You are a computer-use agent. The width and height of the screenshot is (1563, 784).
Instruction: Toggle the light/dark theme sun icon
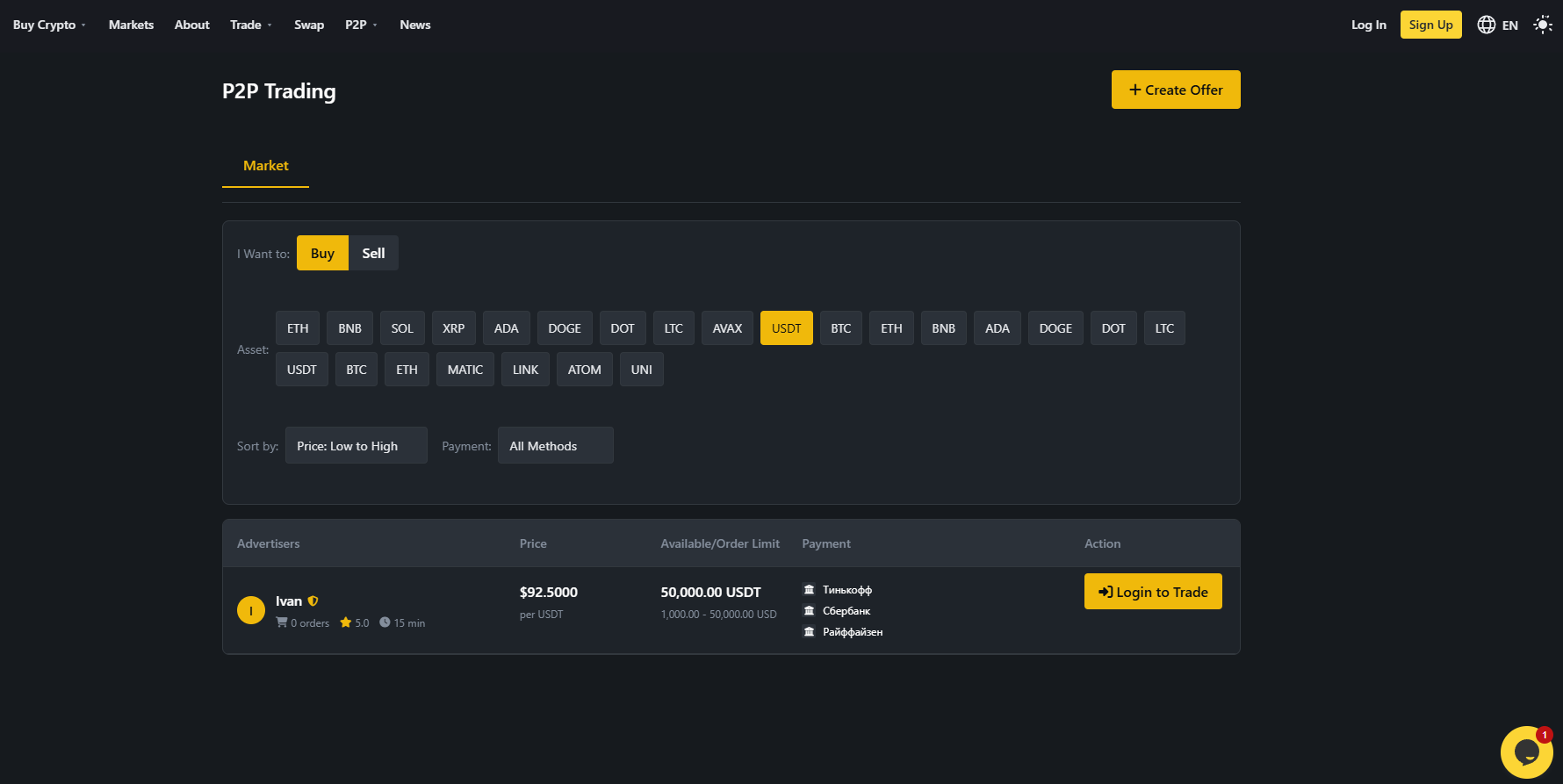[1542, 25]
